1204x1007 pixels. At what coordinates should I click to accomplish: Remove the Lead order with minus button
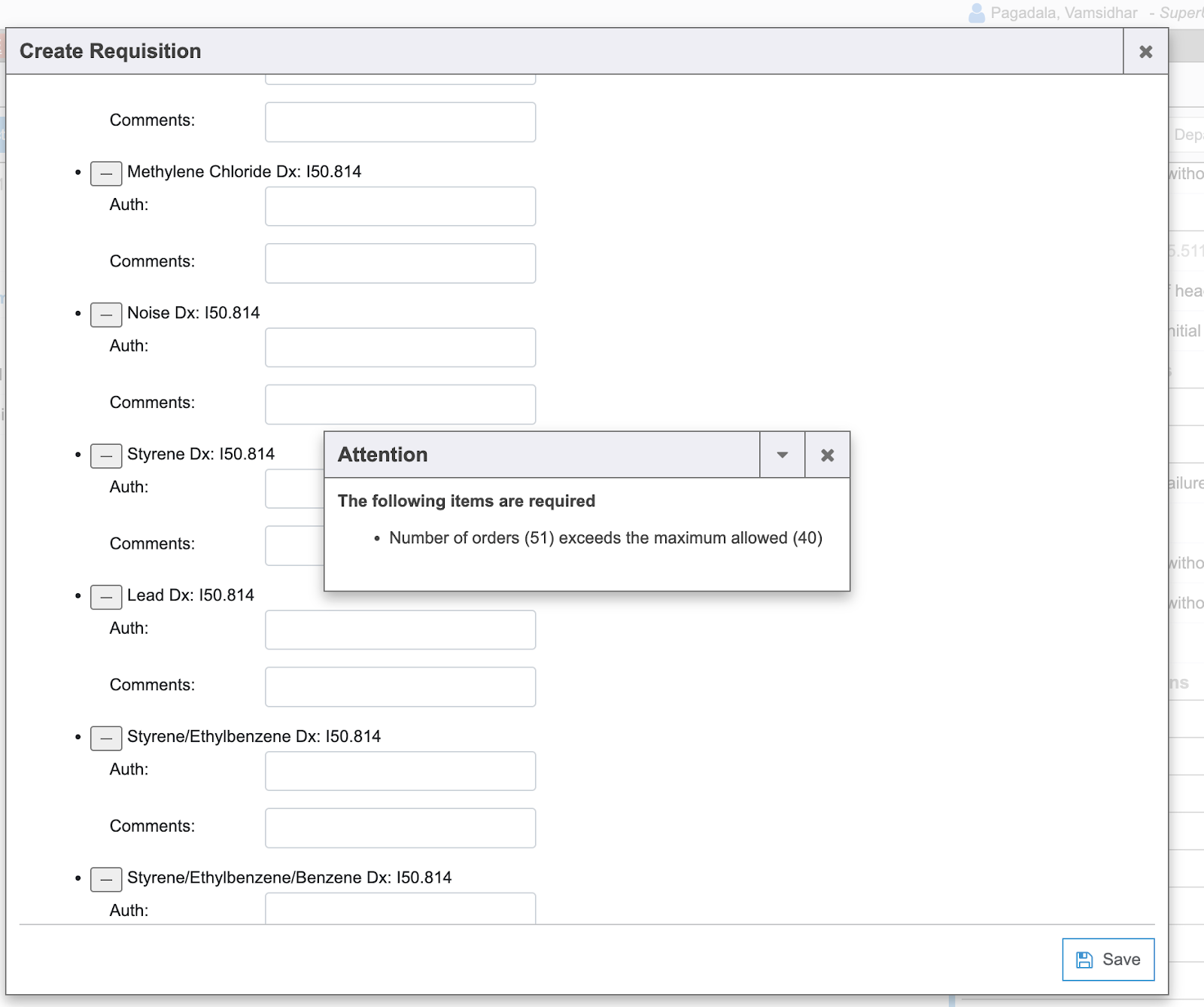pos(106,597)
